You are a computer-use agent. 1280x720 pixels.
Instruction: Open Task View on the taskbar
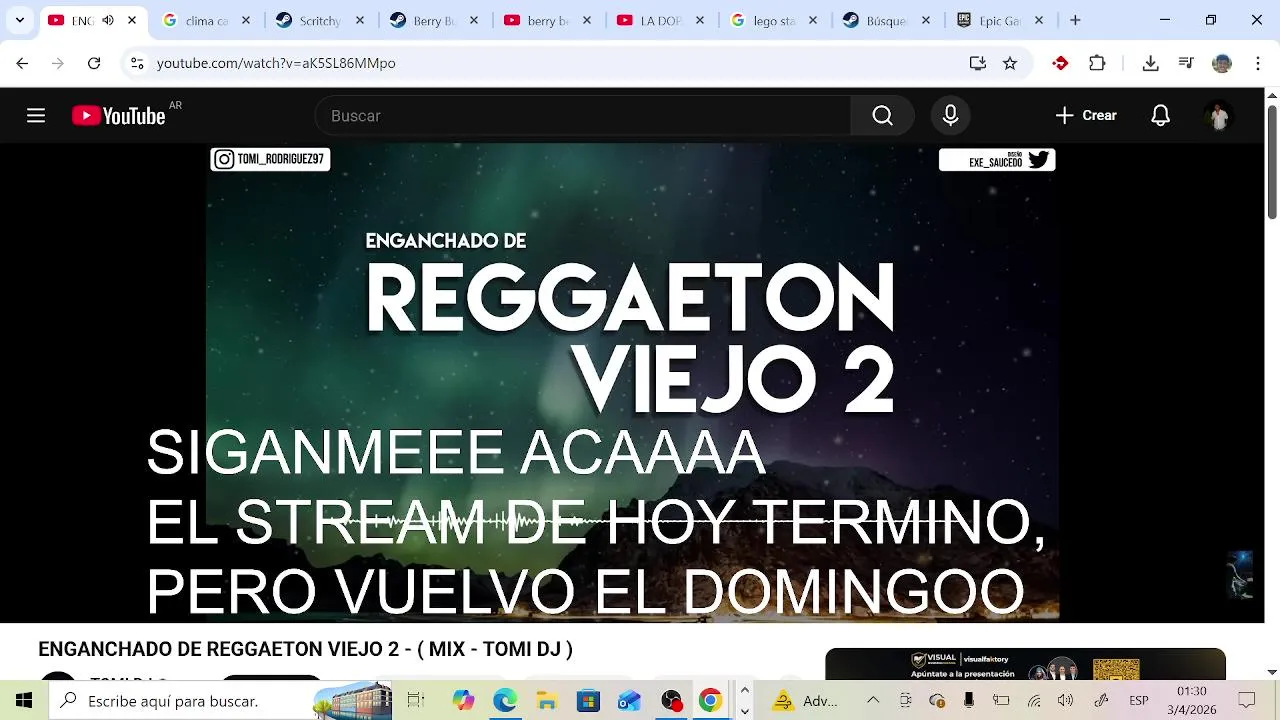(416, 701)
